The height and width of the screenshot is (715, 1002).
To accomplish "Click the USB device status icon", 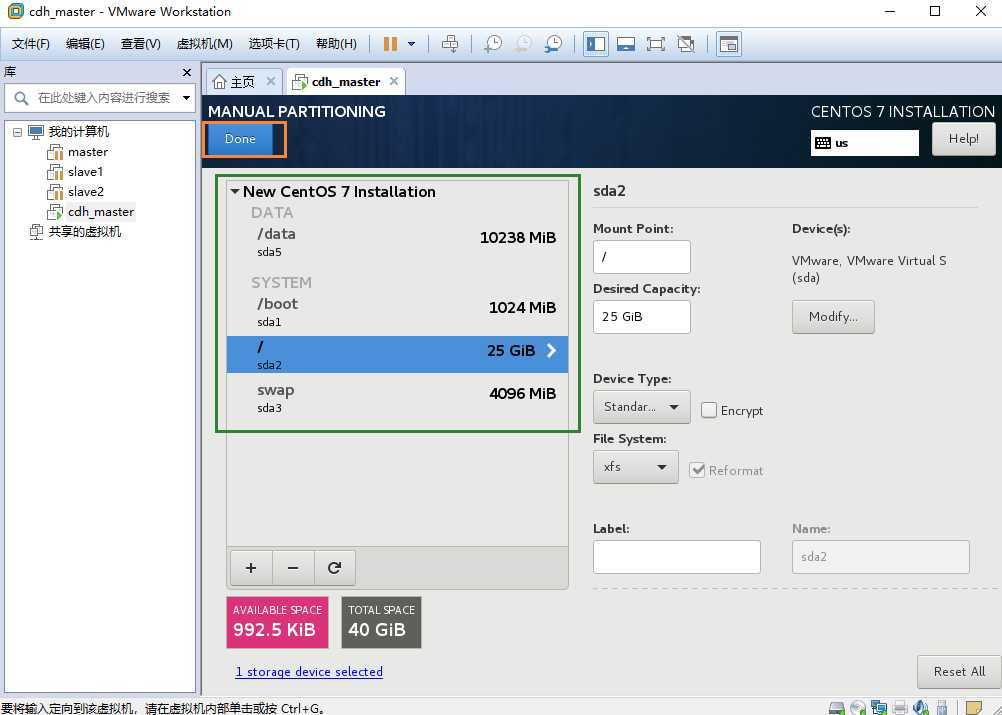I will [942, 707].
